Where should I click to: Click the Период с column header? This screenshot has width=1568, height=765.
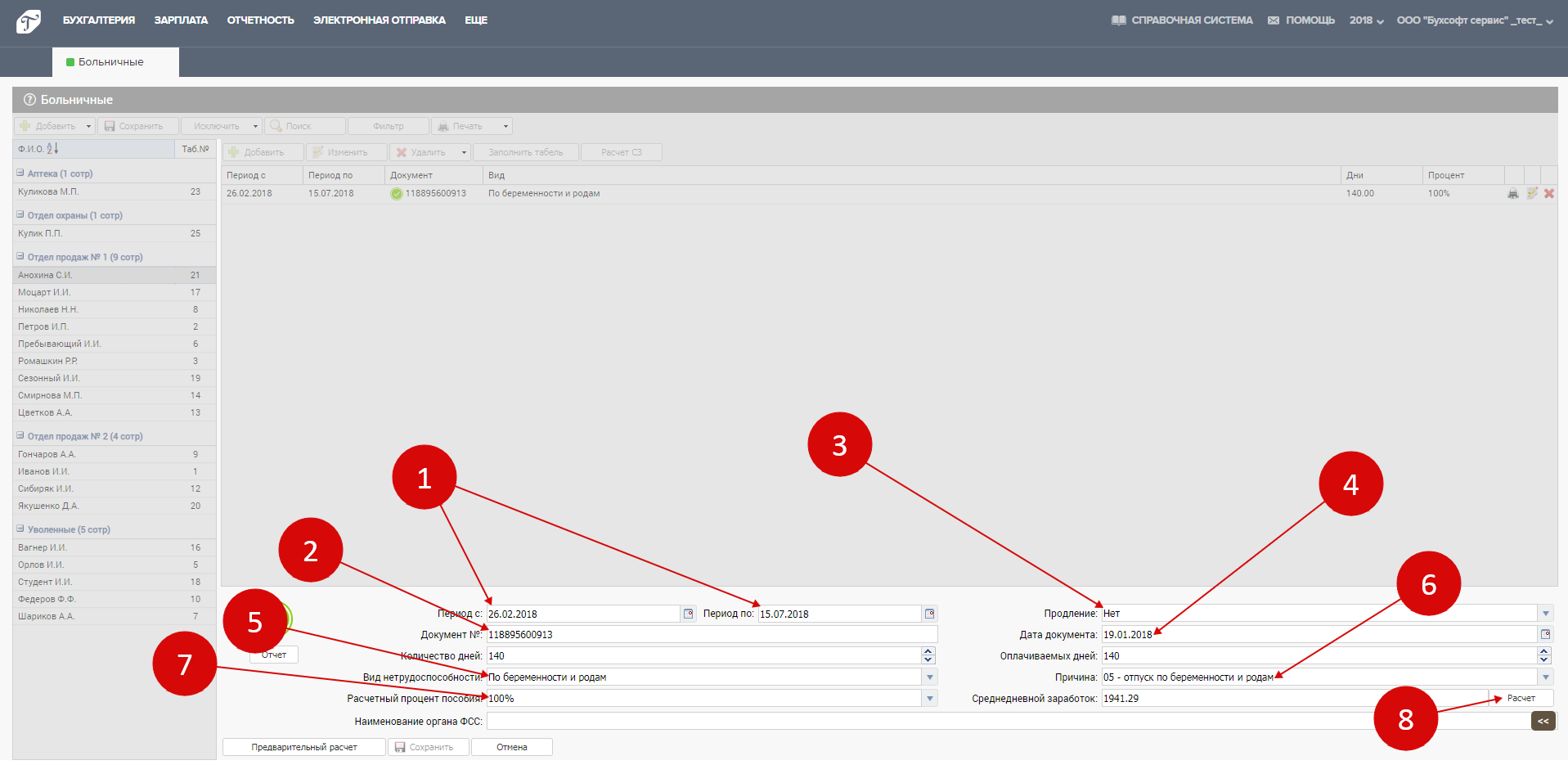tap(262, 175)
